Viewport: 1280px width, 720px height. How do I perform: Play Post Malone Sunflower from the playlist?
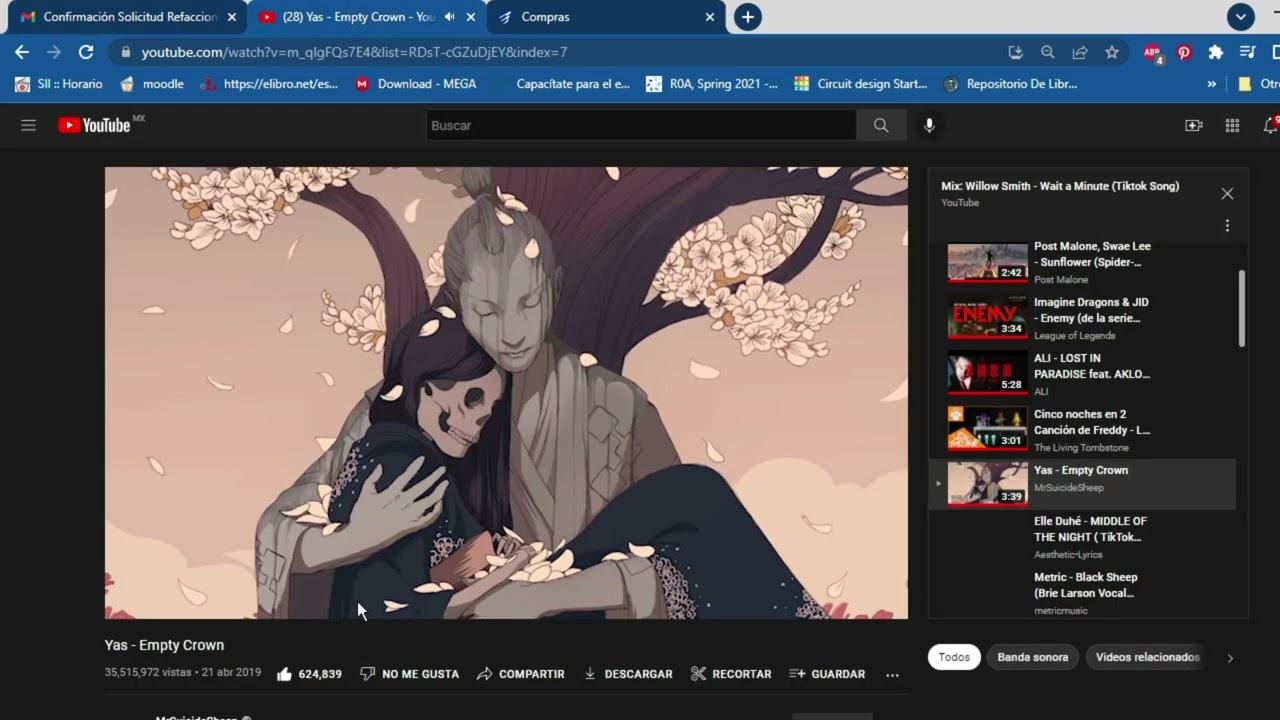point(1082,262)
